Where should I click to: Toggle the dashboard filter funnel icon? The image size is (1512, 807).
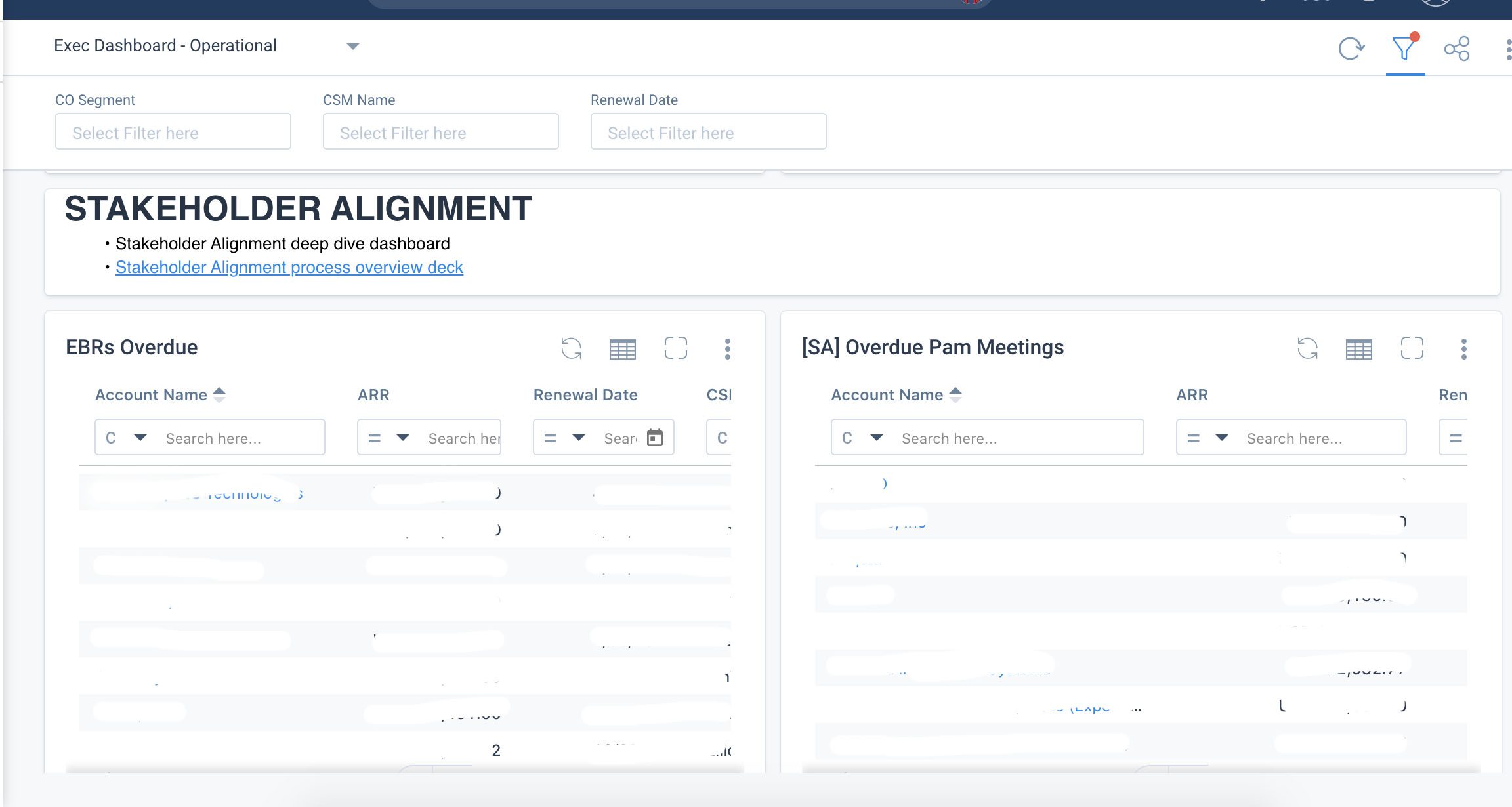pos(1404,49)
